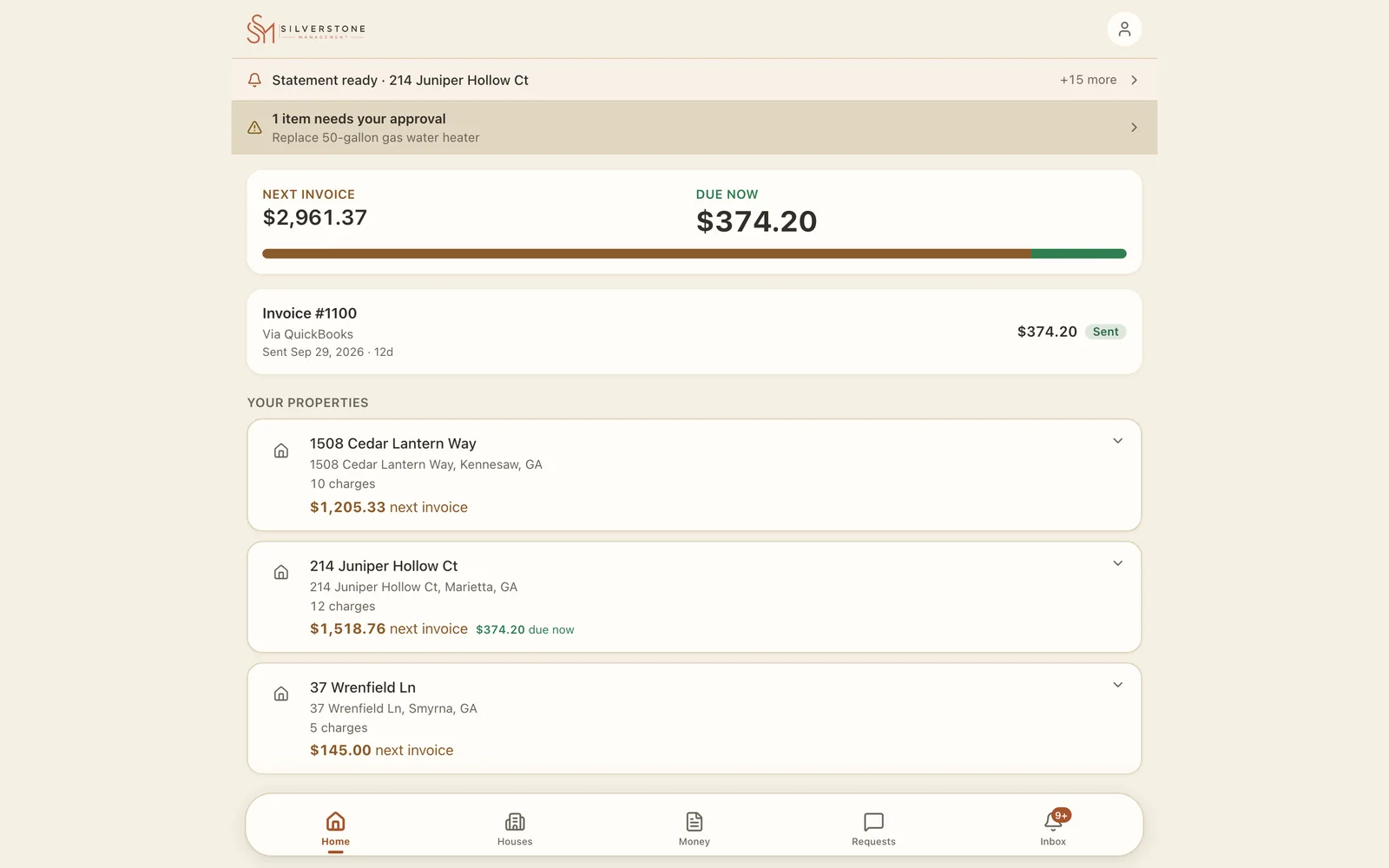Click the warning triangle approval icon
The height and width of the screenshot is (868, 1389).
(254, 128)
